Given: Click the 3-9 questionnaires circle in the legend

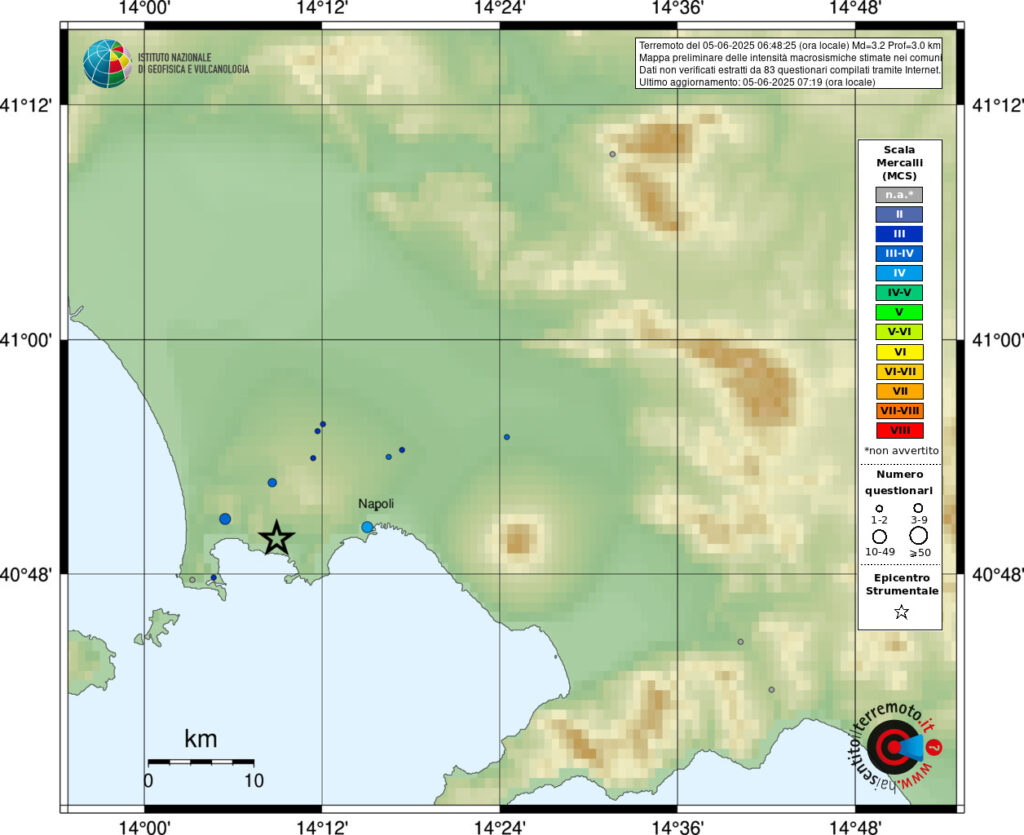Looking at the screenshot, I should coord(918,508).
